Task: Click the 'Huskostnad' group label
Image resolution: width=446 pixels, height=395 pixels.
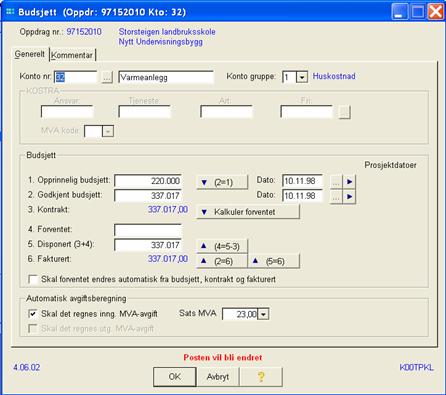Action: click(334, 76)
